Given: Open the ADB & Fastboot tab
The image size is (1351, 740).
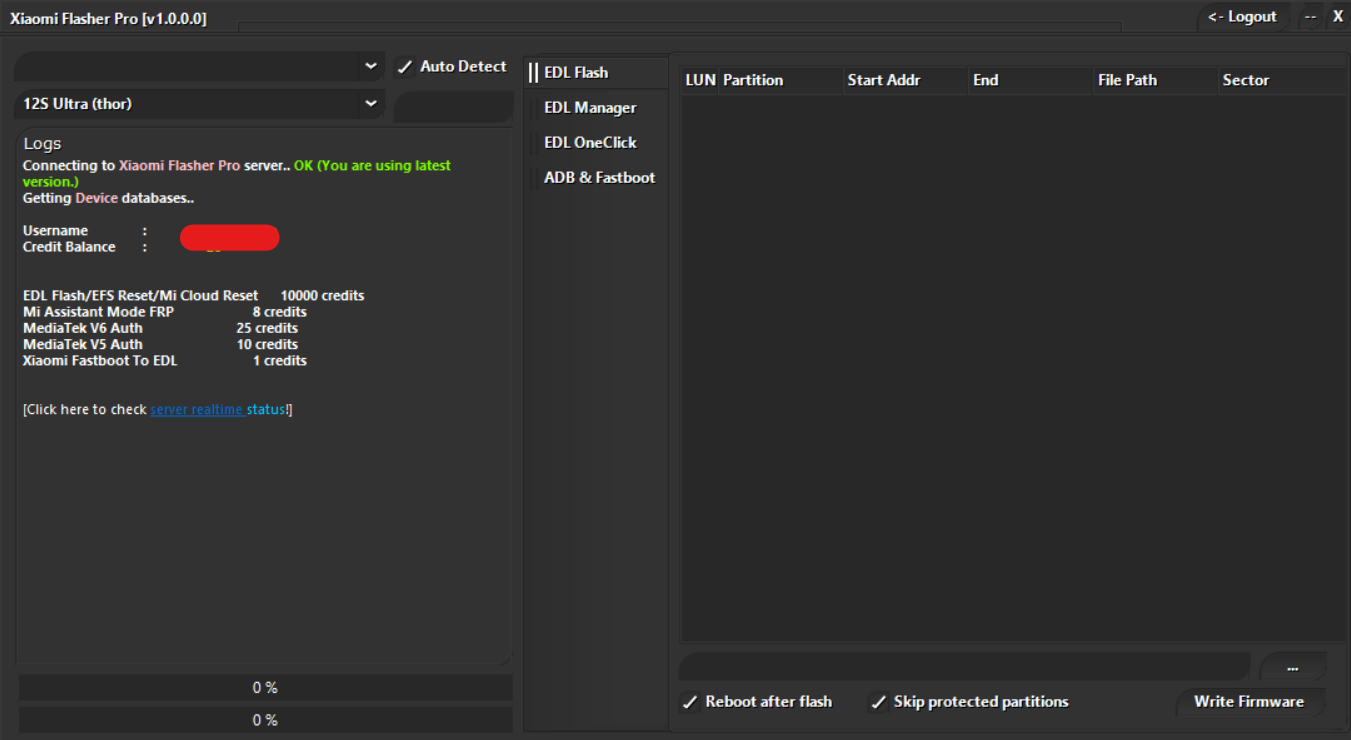Looking at the screenshot, I should (599, 177).
